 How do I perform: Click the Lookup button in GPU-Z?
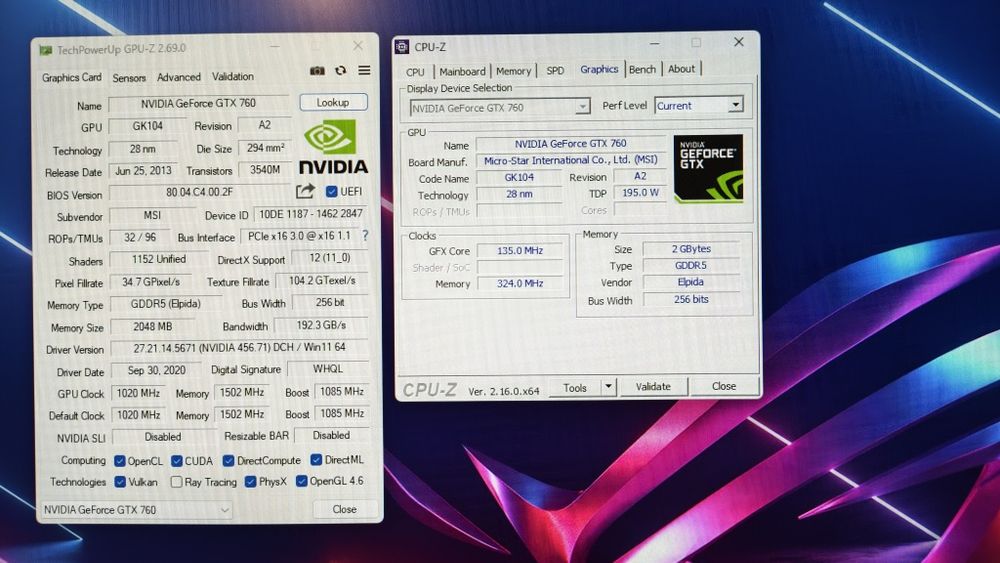click(x=333, y=102)
